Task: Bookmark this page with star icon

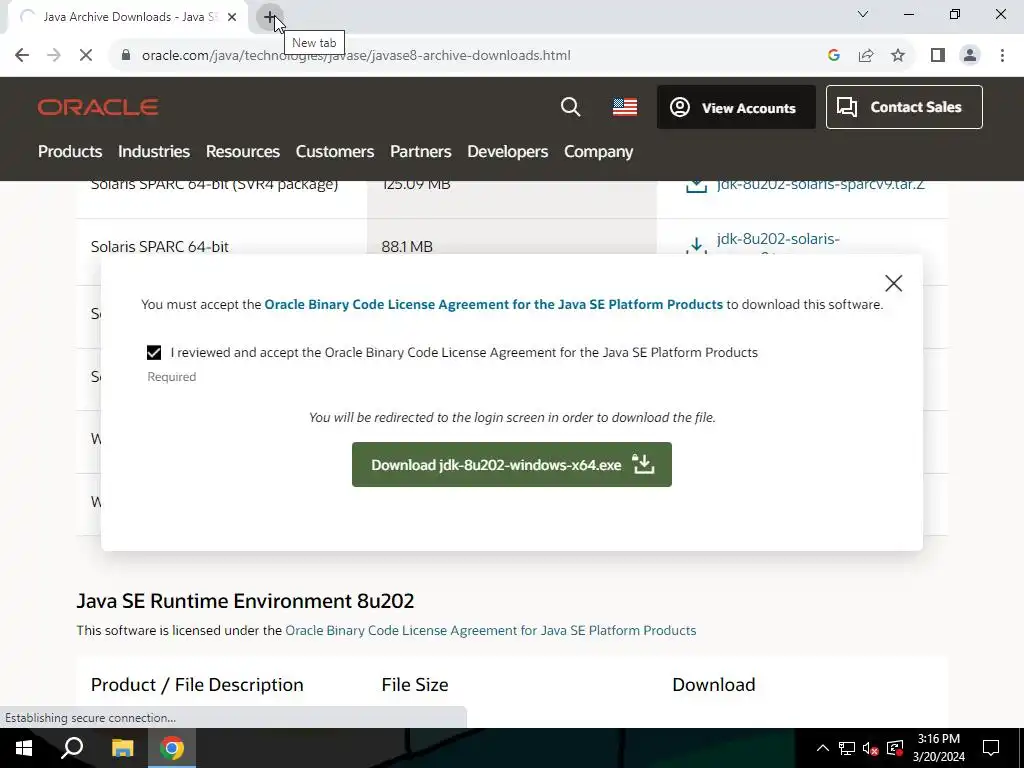Action: 898,56
